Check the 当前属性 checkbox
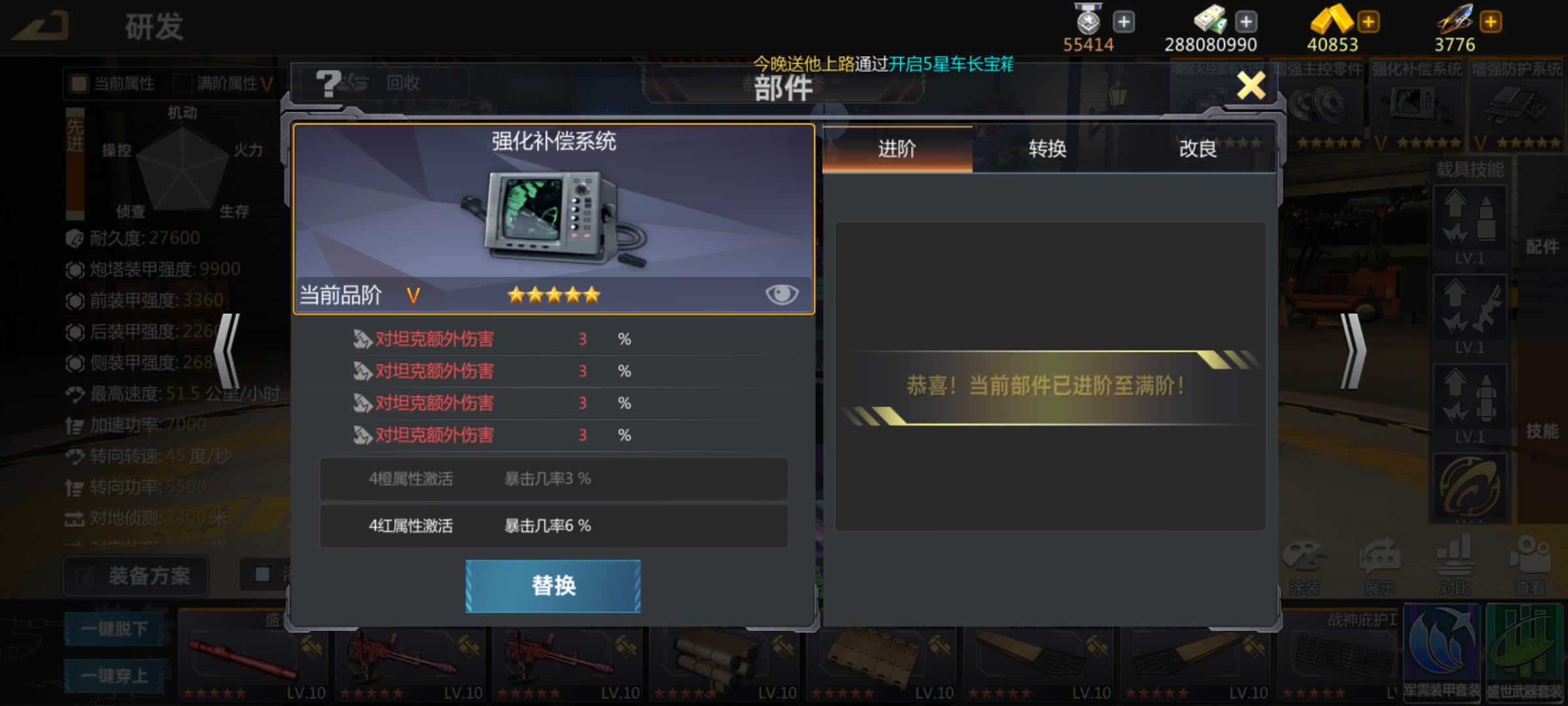The image size is (1568, 706). click(x=79, y=84)
